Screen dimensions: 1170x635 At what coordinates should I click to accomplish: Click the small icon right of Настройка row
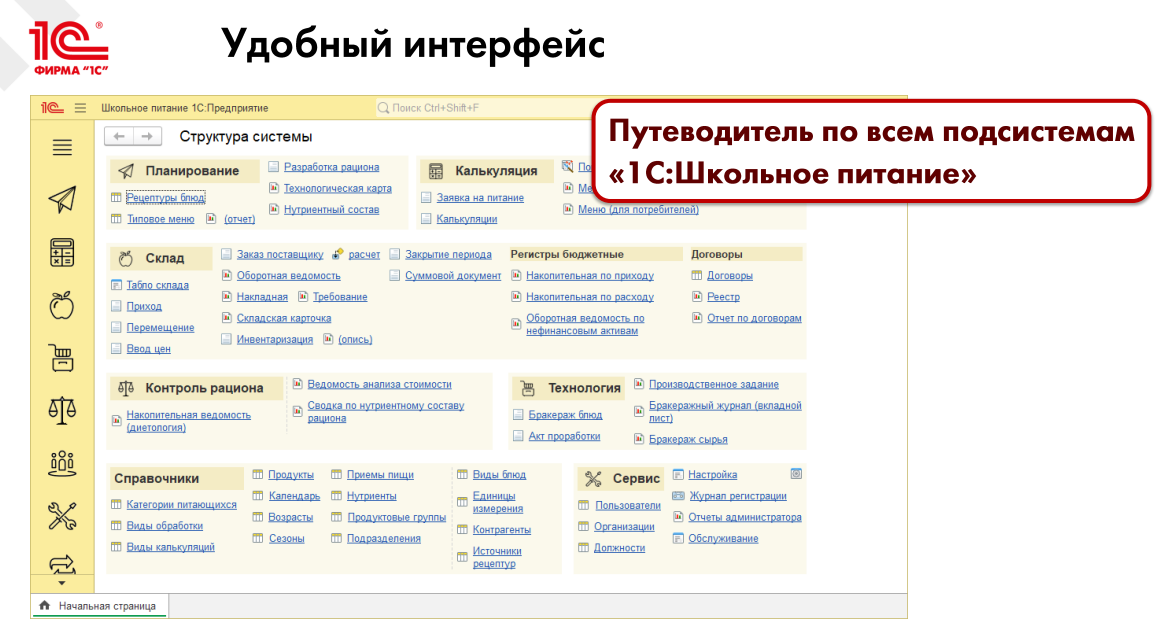coord(796,474)
